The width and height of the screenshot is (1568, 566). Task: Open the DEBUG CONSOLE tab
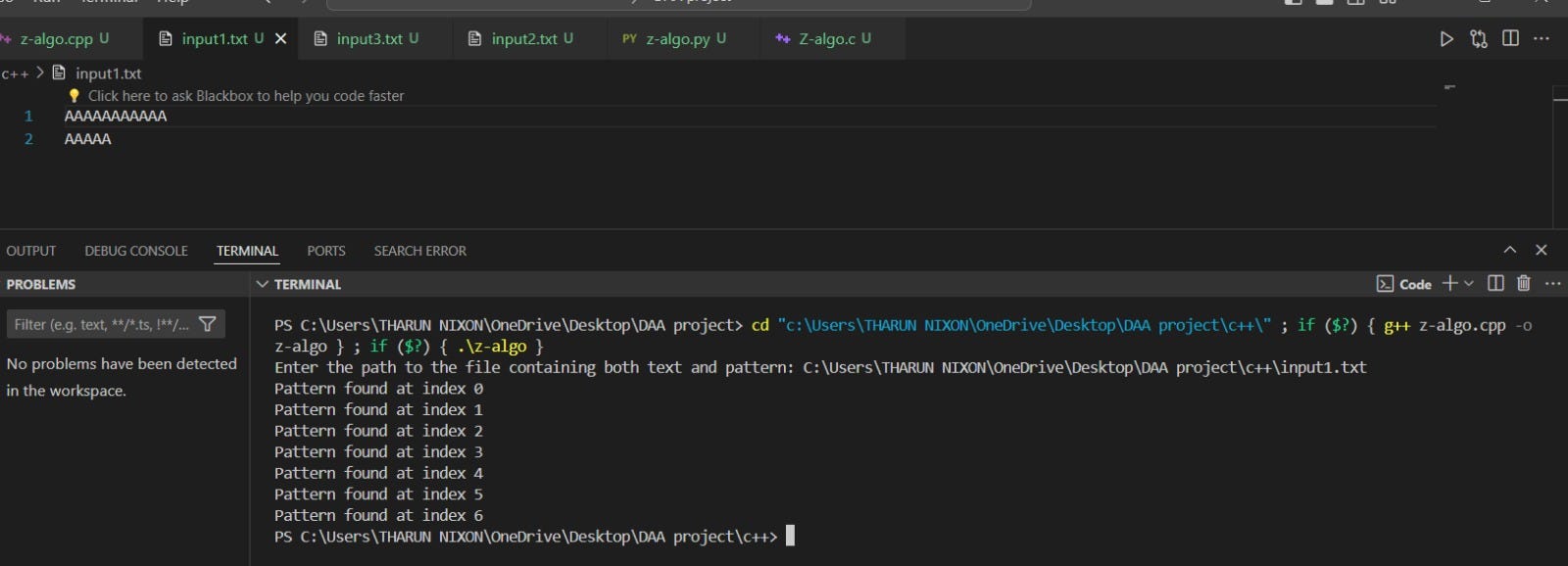pyautogui.click(x=136, y=251)
